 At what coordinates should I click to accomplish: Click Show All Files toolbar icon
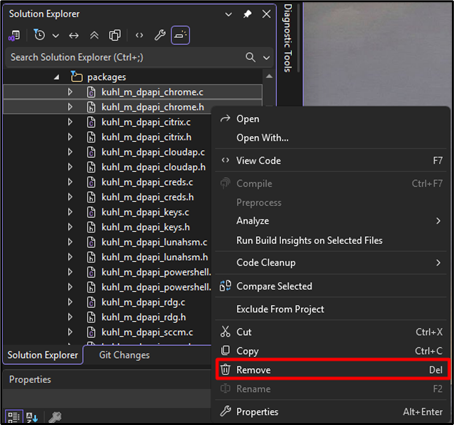(x=115, y=35)
